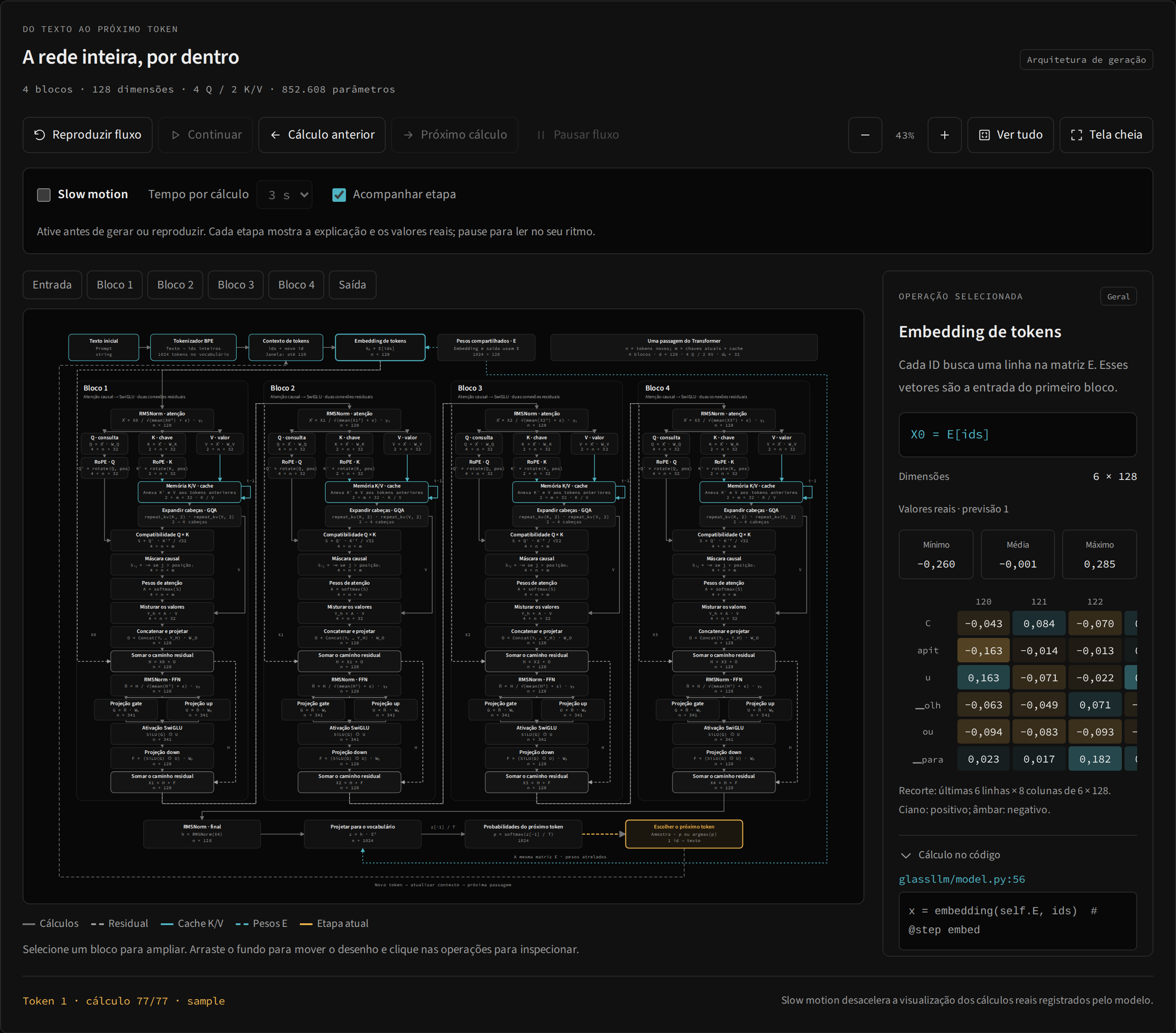
Task: Select the RMSNorm · final node
Action: (x=201, y=834)
